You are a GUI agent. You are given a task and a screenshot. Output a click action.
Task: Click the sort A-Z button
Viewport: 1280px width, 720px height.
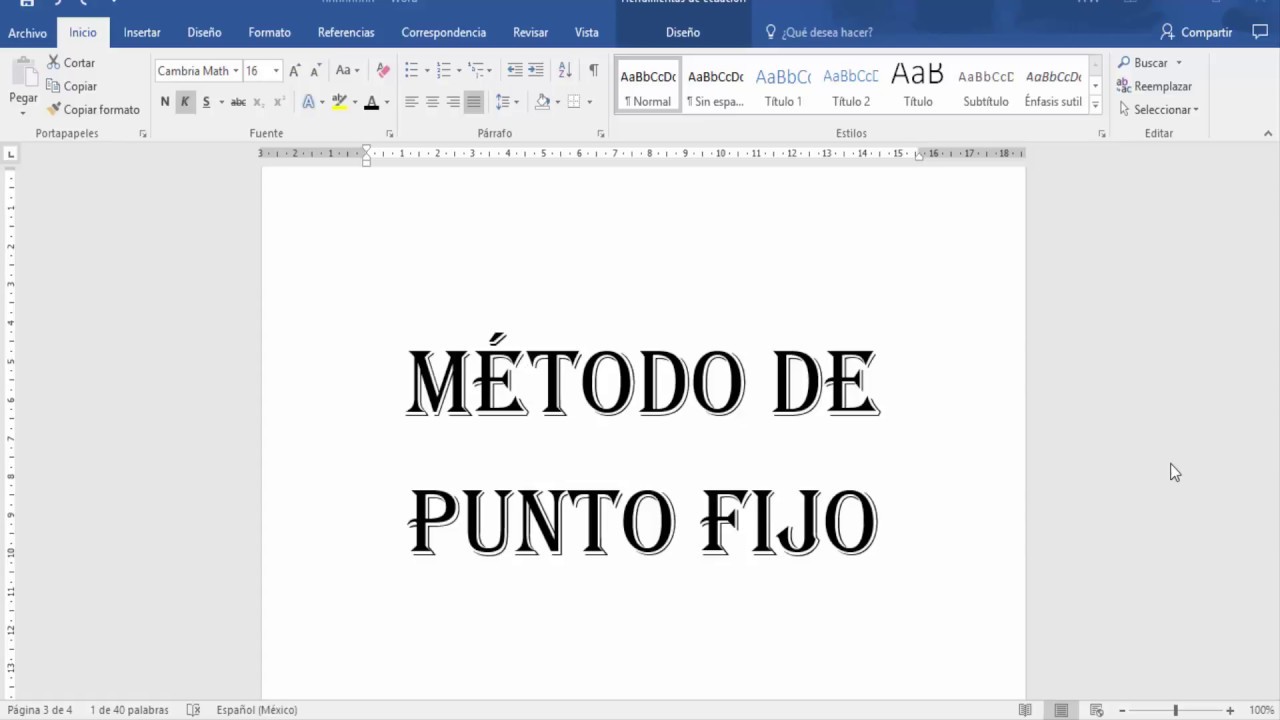click(x=565, y=70)
